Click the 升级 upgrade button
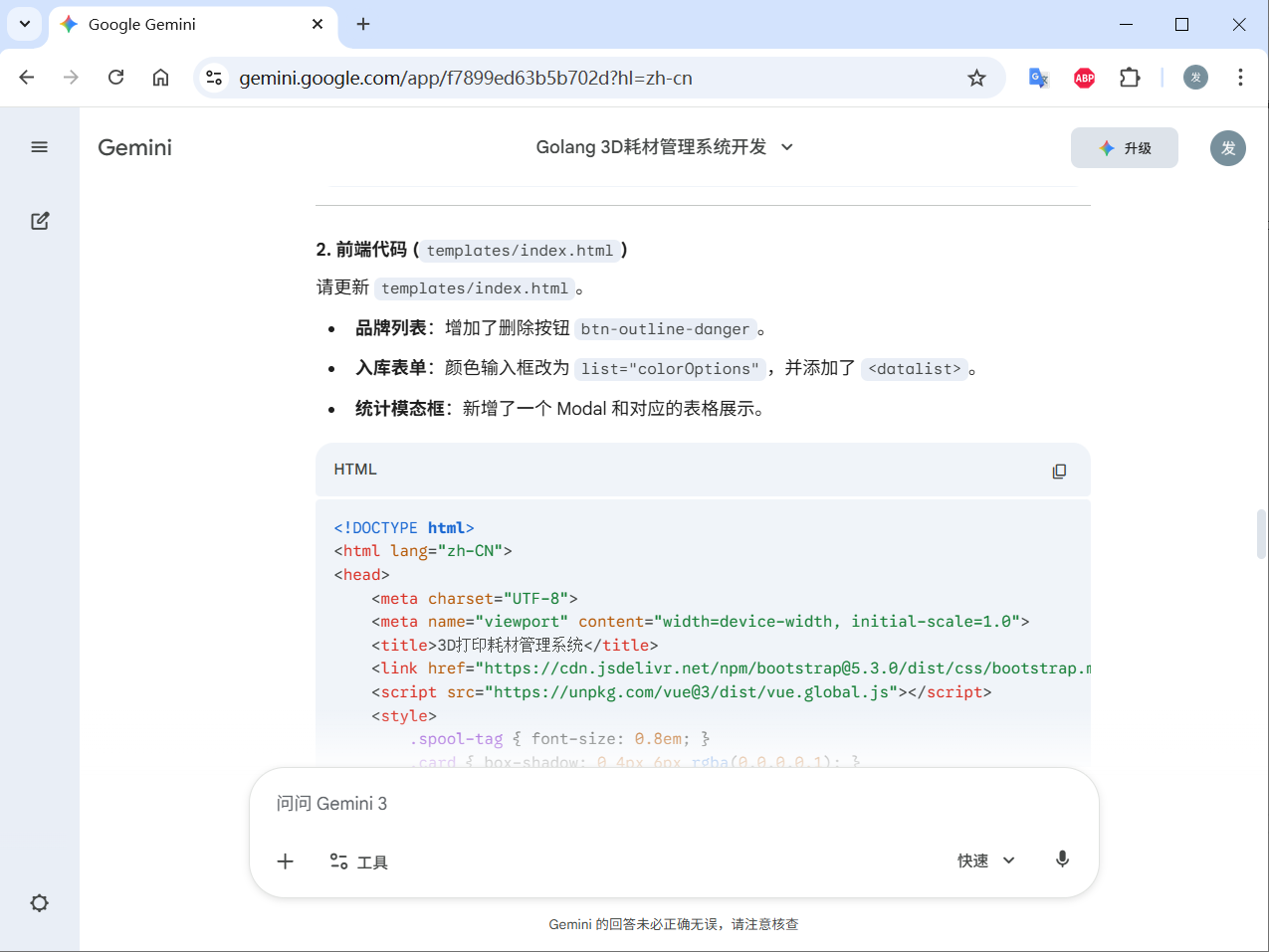Screen dimensions: 1269x952 click(x=1124, y=148)
